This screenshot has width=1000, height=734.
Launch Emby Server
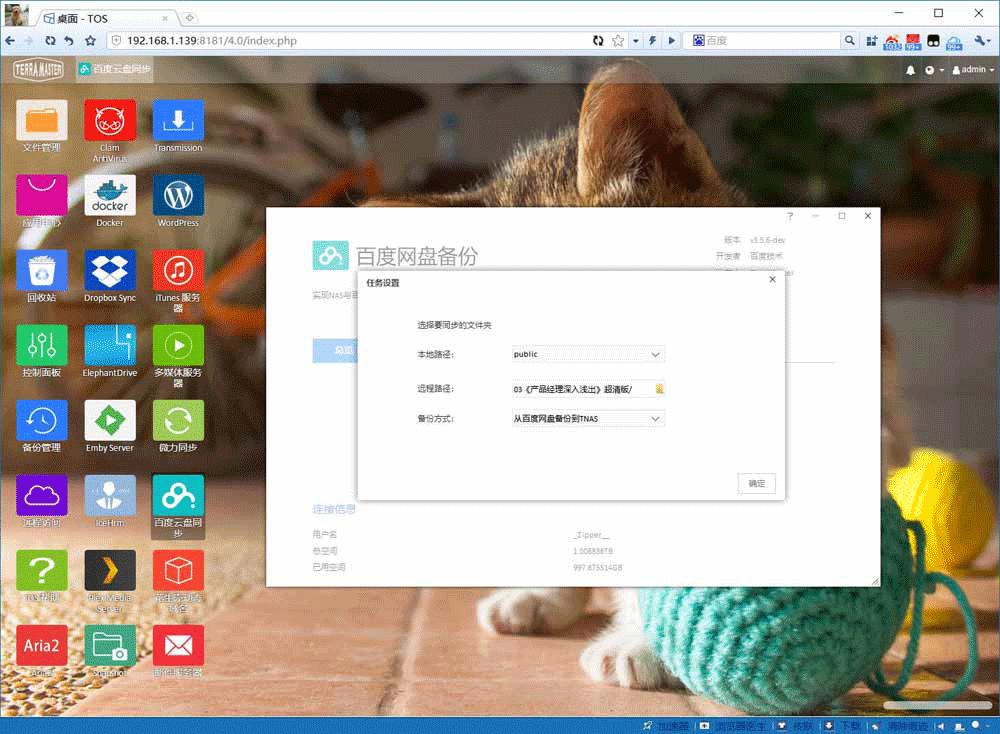(x=110, y=420)
